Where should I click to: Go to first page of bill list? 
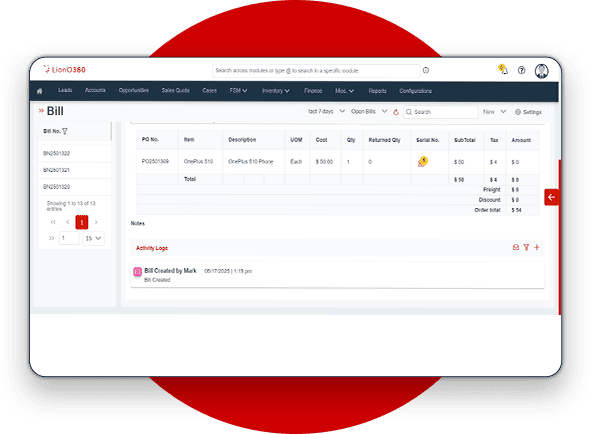pyautogui.click(x=53, y=222)
